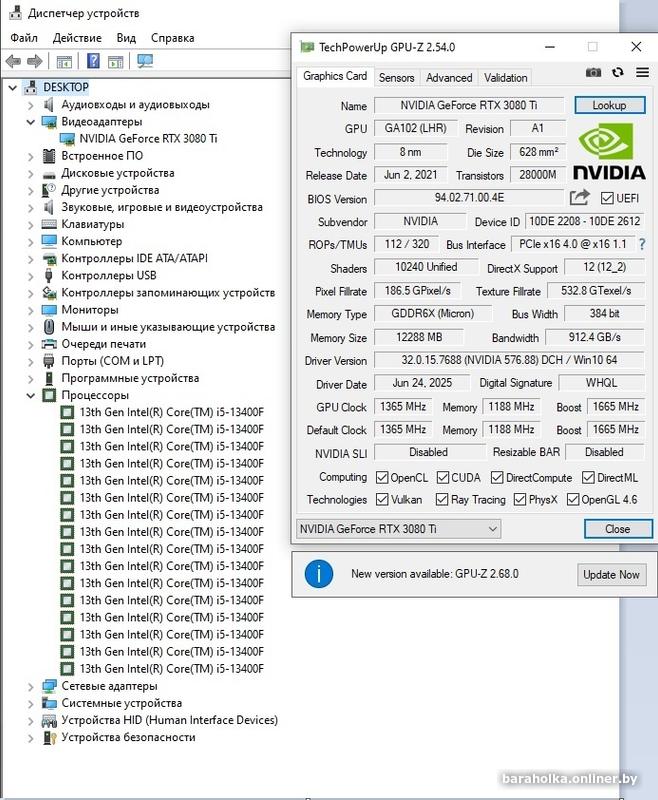
Task: Click the BIOS Version field 94.02.71.00.4E
Action: click(469, 197)
